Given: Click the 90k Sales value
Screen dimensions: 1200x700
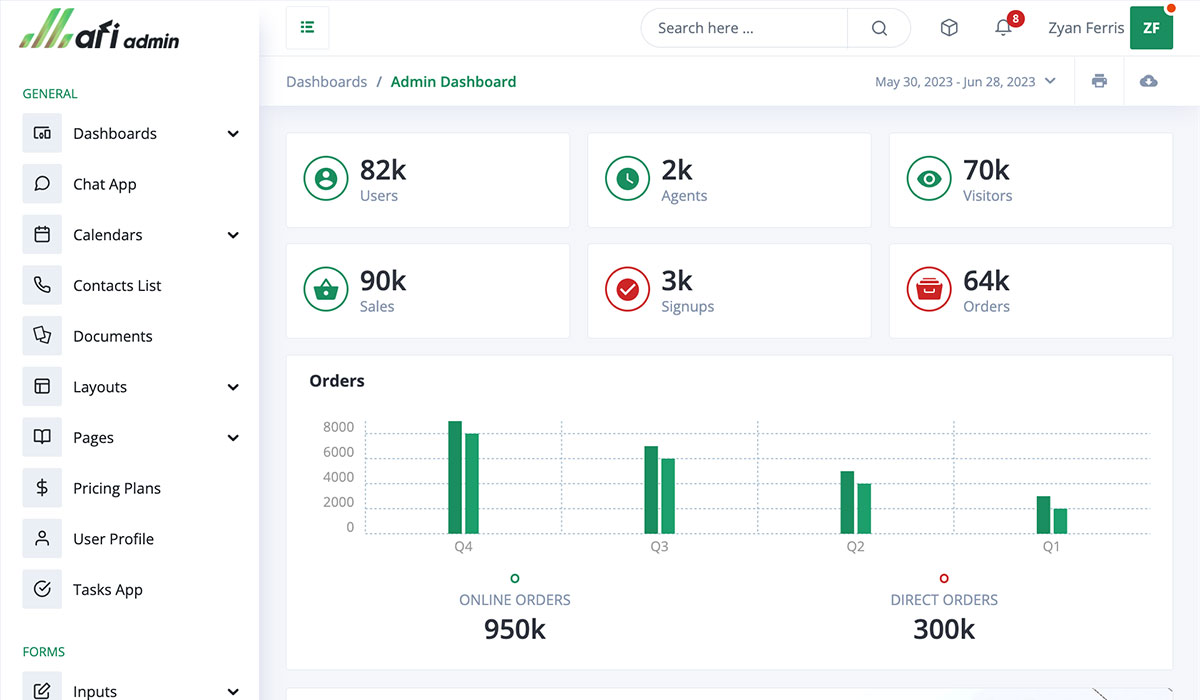Looking at the screenshot, I should [383, 281].
